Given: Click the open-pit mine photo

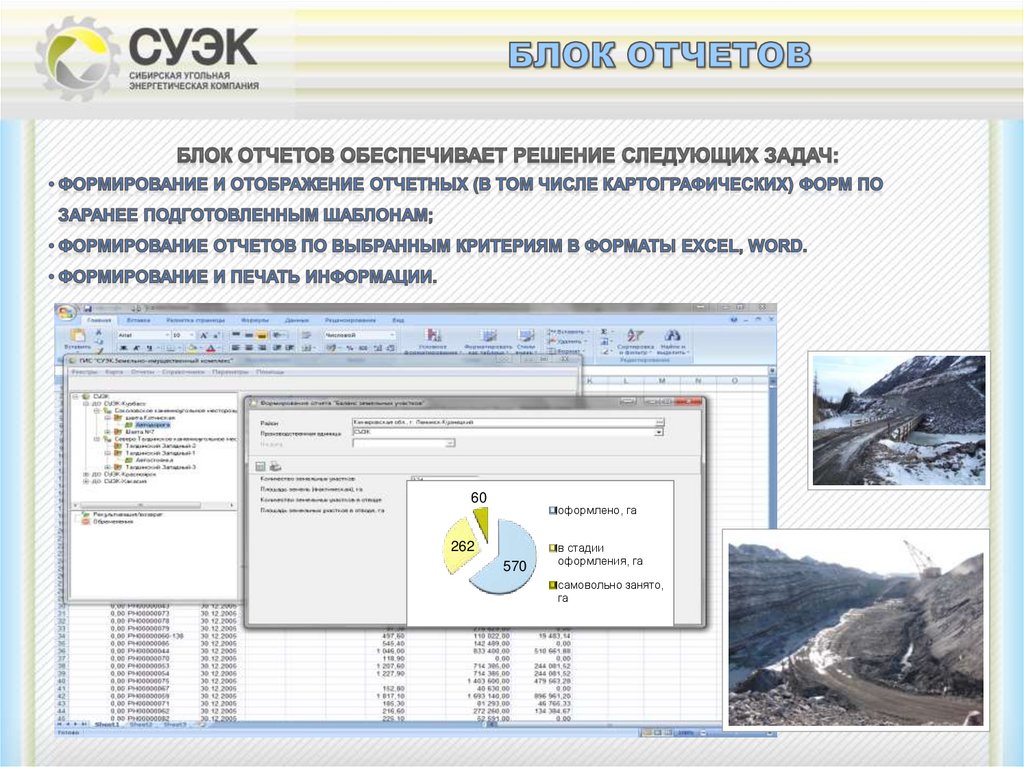Looking at the screenshot, I should pyautogui.click(x=856, y=630).
